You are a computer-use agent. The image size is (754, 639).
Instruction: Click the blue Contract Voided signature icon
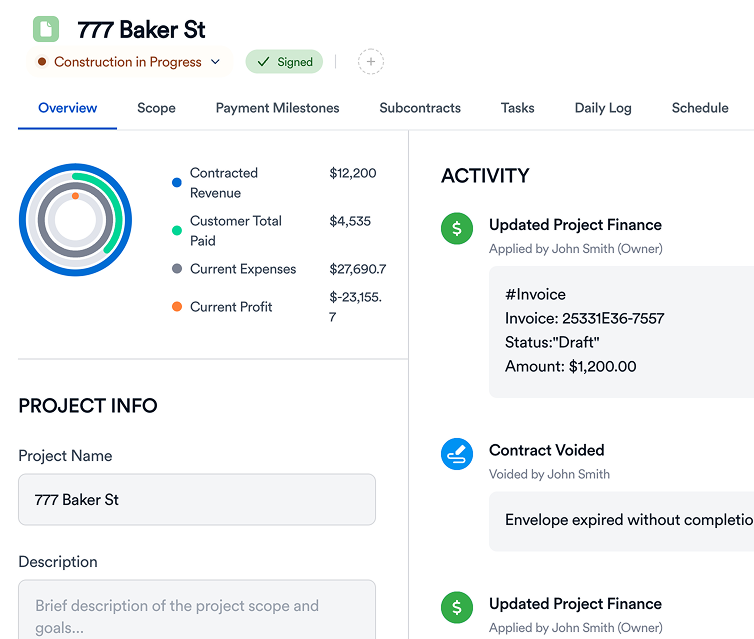click(456, 454)
